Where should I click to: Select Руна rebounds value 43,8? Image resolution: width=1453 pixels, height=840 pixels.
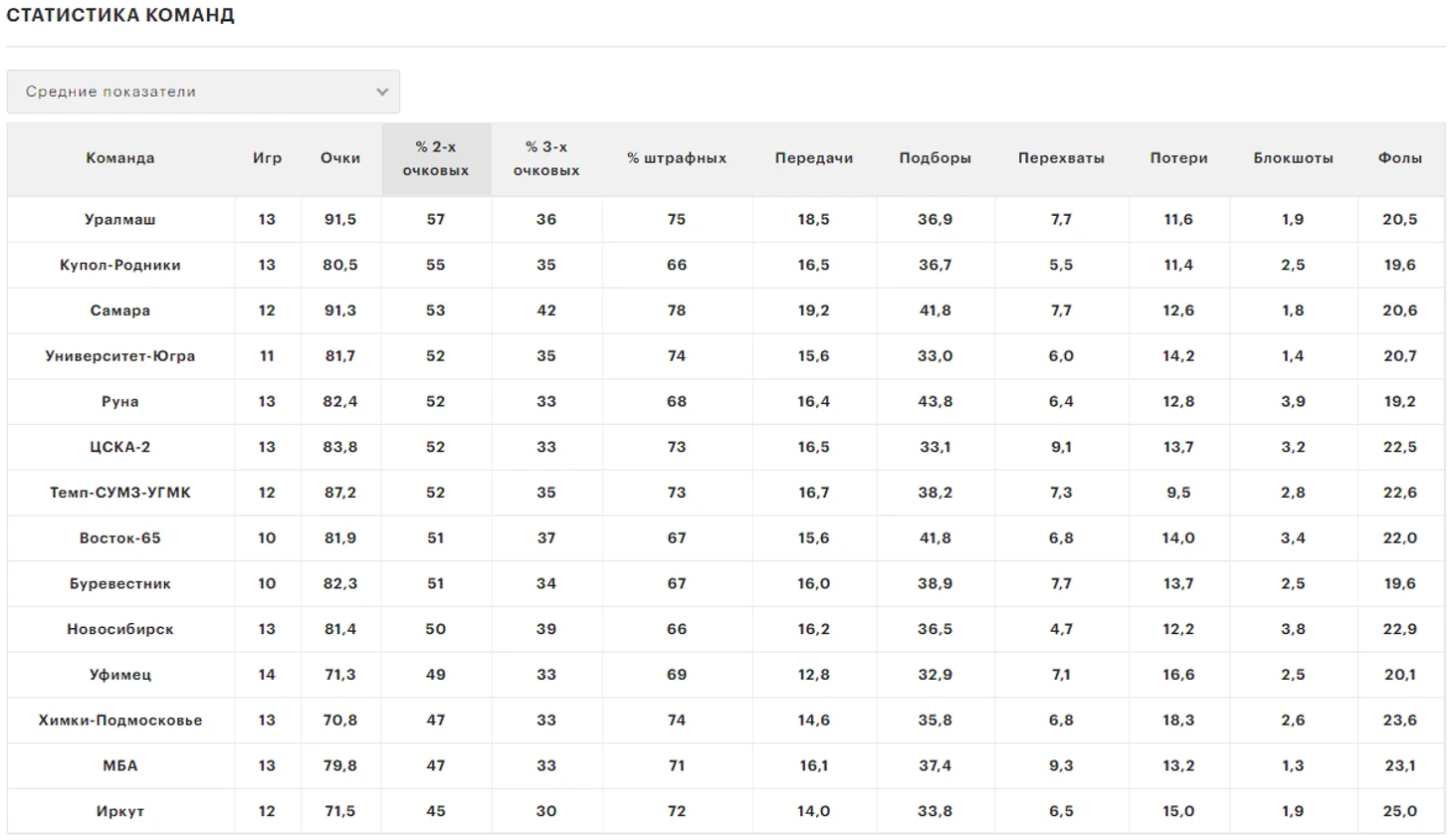pos(935,402)
